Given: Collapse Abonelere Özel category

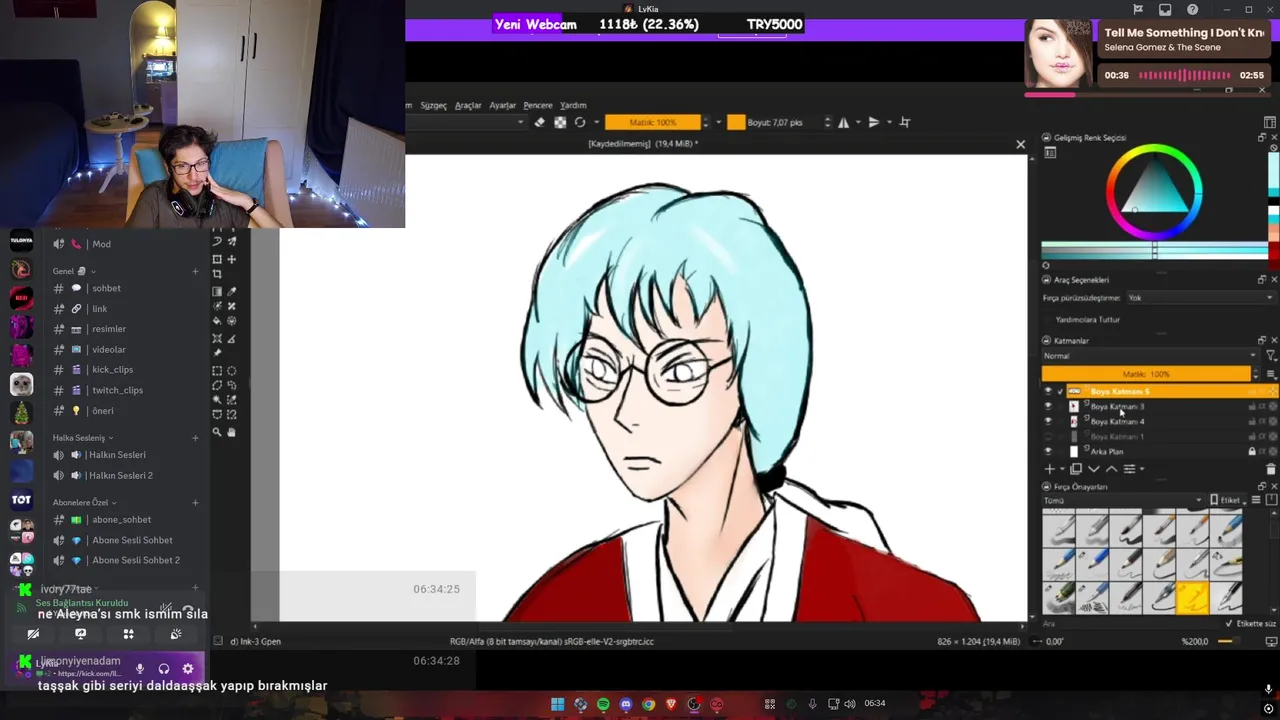Looking at the screenshot, I should [x=85, y=502].
